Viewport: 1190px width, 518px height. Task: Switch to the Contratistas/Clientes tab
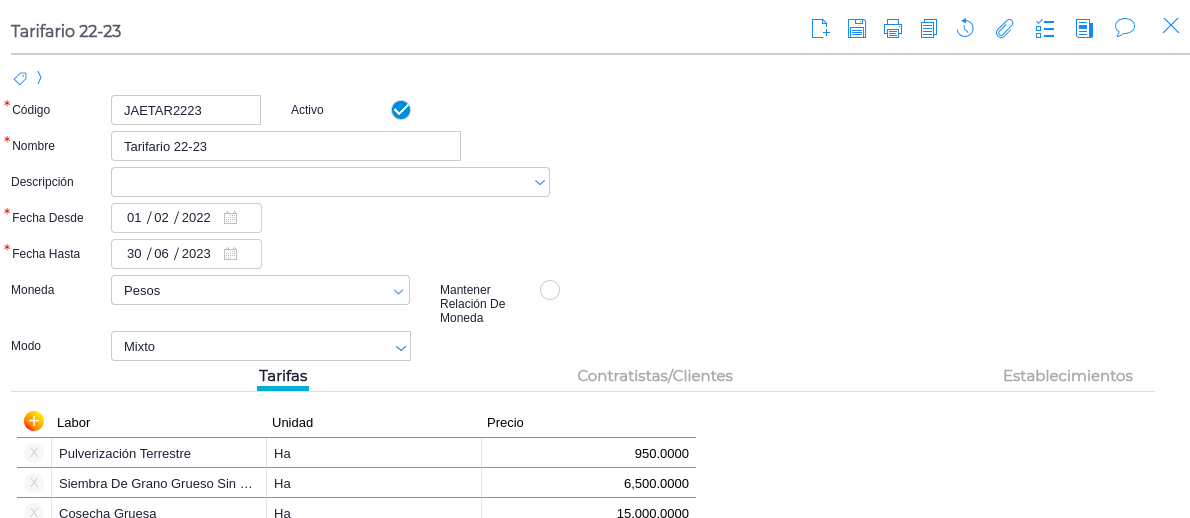655,376
